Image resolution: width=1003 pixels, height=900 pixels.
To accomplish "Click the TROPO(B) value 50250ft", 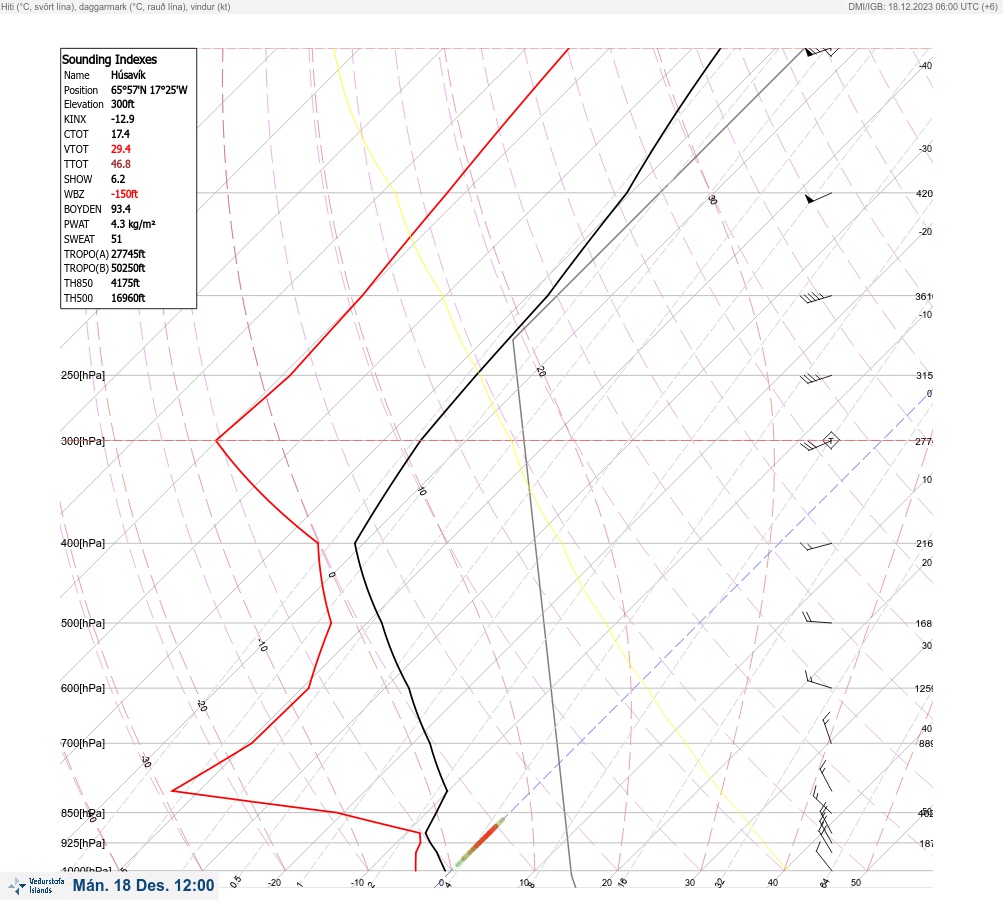I will (128, 268).
